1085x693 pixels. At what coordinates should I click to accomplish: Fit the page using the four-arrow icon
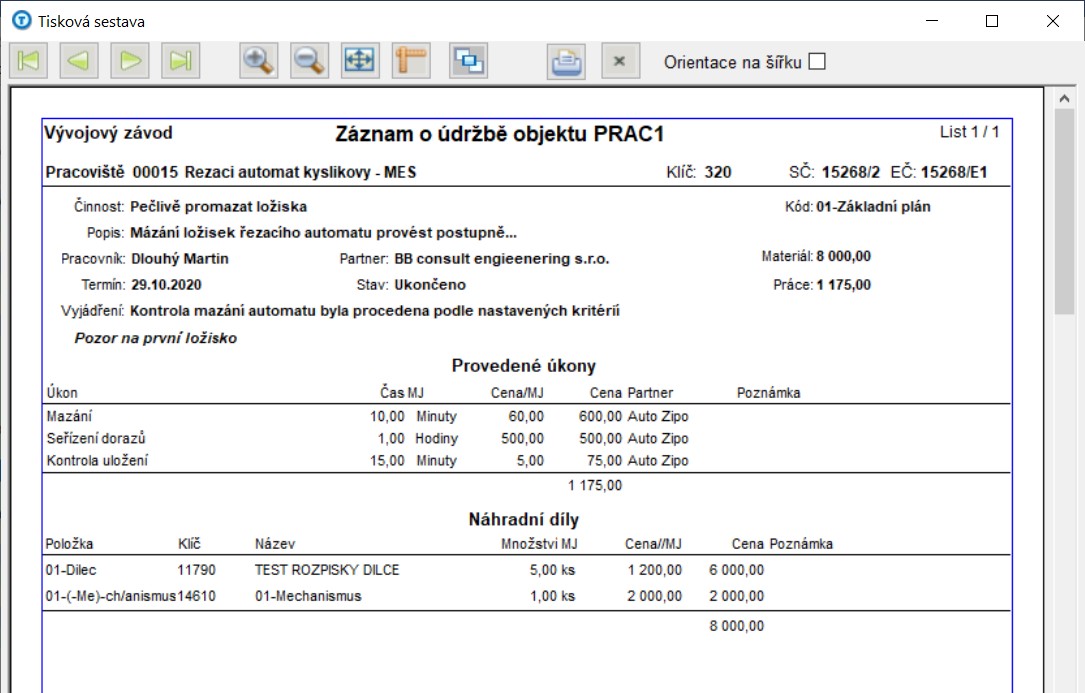(359, 61)
